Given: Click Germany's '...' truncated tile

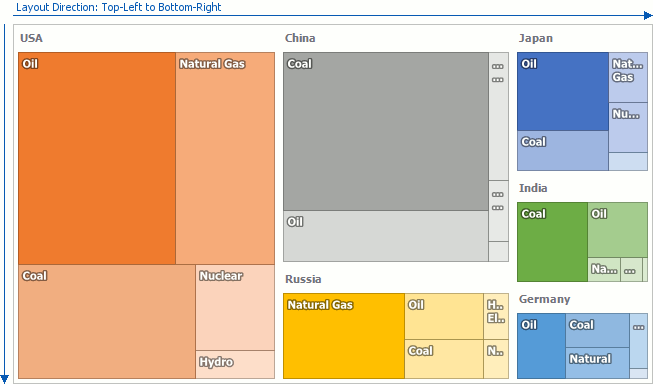Looking at the screenshot, I should (x=638, y=341).
